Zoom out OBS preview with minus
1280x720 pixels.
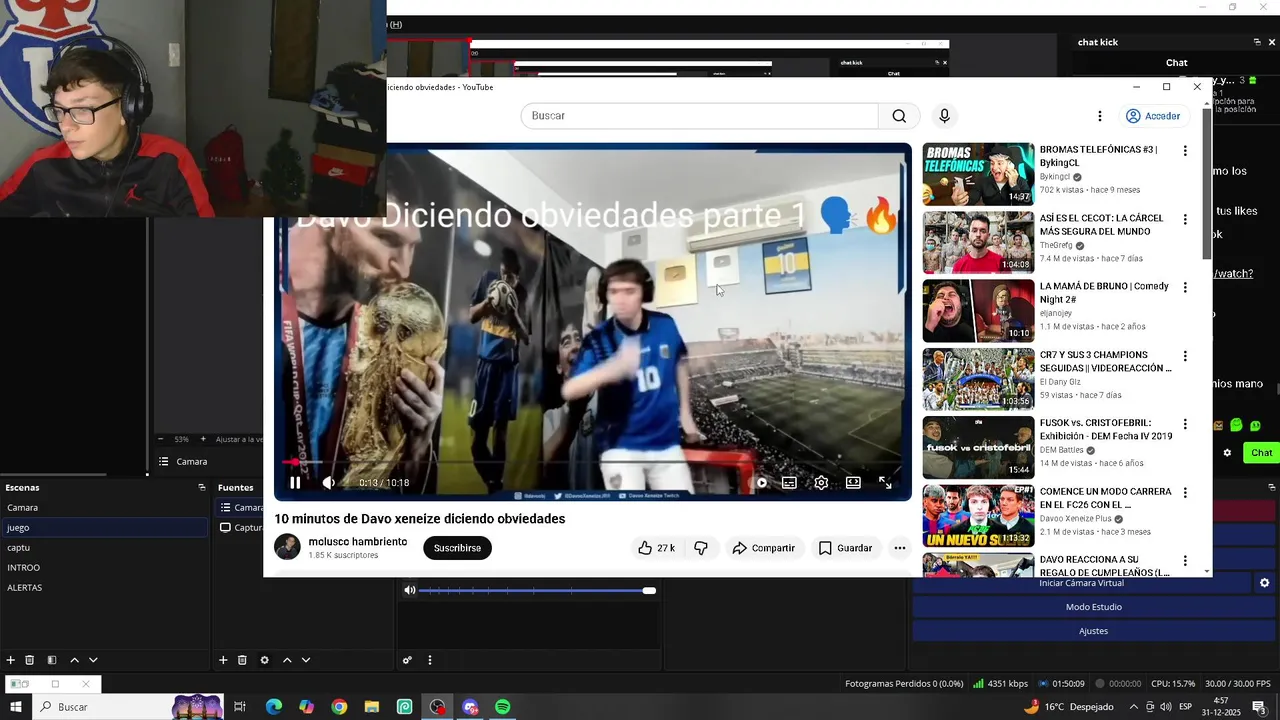pos(161,439)
